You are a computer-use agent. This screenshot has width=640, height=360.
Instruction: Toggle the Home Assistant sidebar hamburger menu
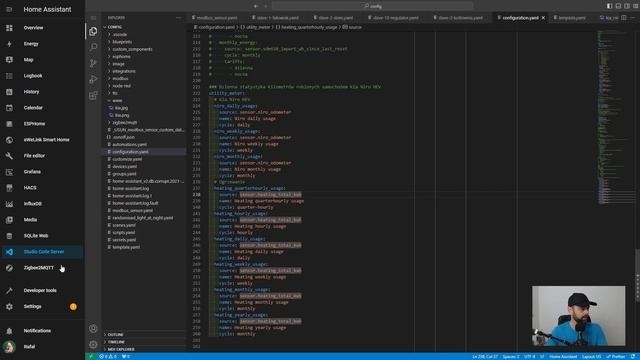(x=9, y=9)
